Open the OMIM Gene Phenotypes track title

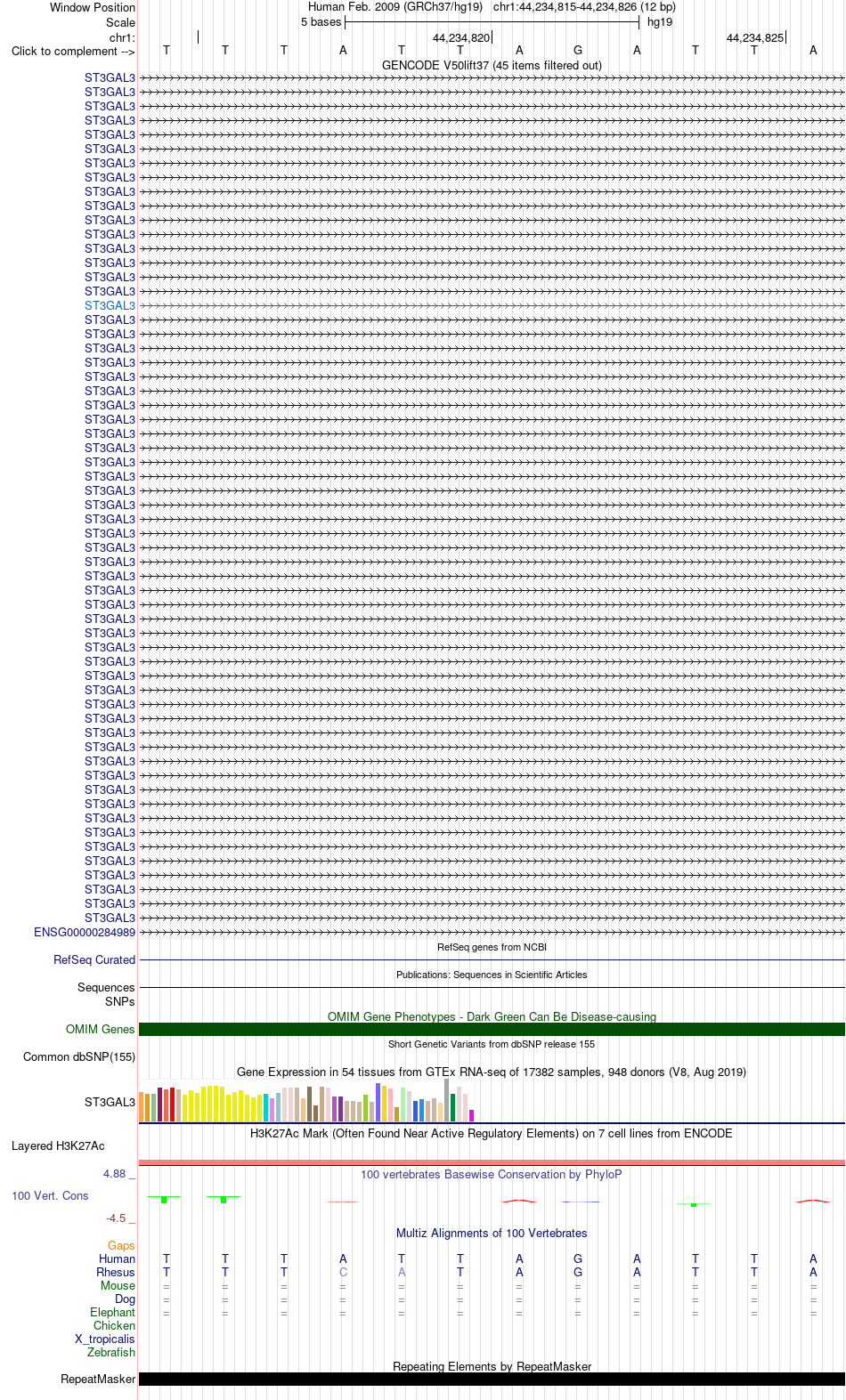point(492,1016)
